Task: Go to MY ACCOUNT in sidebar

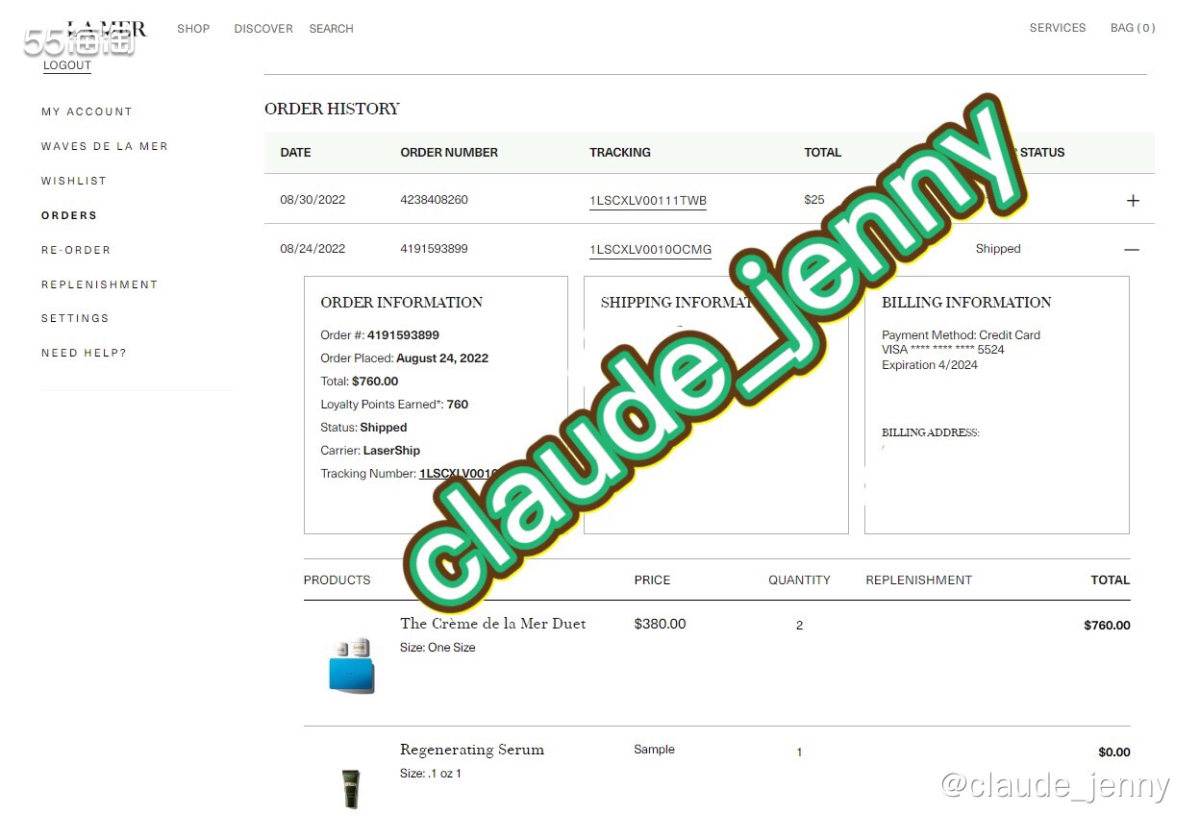Action: coord(86,112)
